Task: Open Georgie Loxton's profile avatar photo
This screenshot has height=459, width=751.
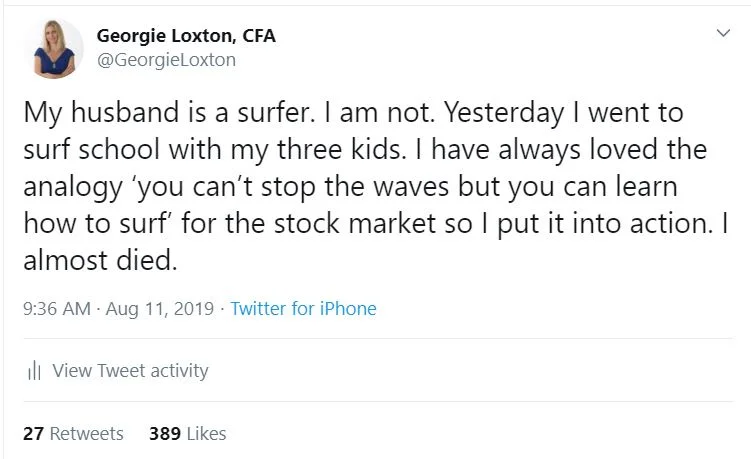Action: click(x=53, y=48)
